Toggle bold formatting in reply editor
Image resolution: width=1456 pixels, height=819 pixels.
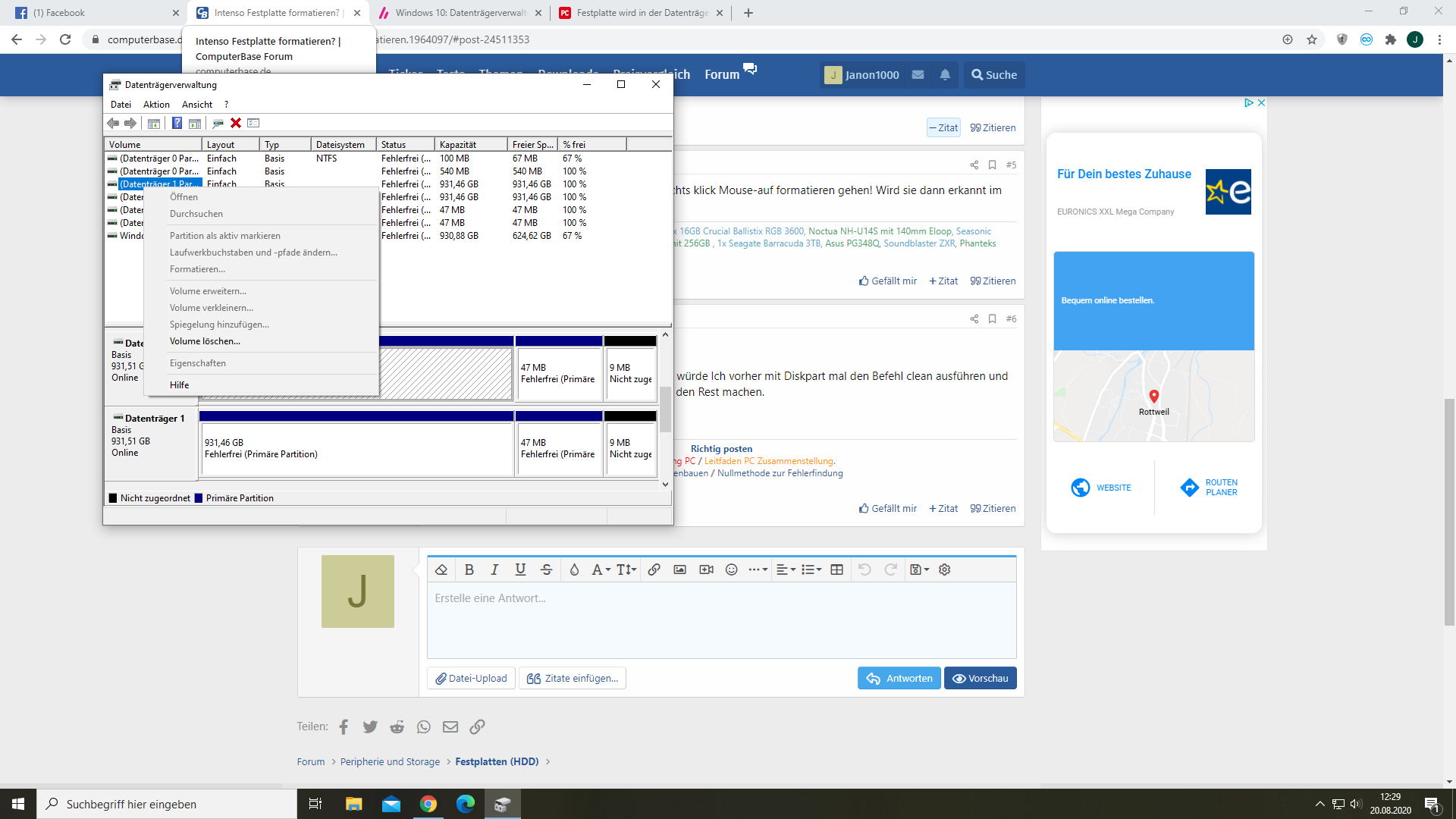tap(469, 570)
